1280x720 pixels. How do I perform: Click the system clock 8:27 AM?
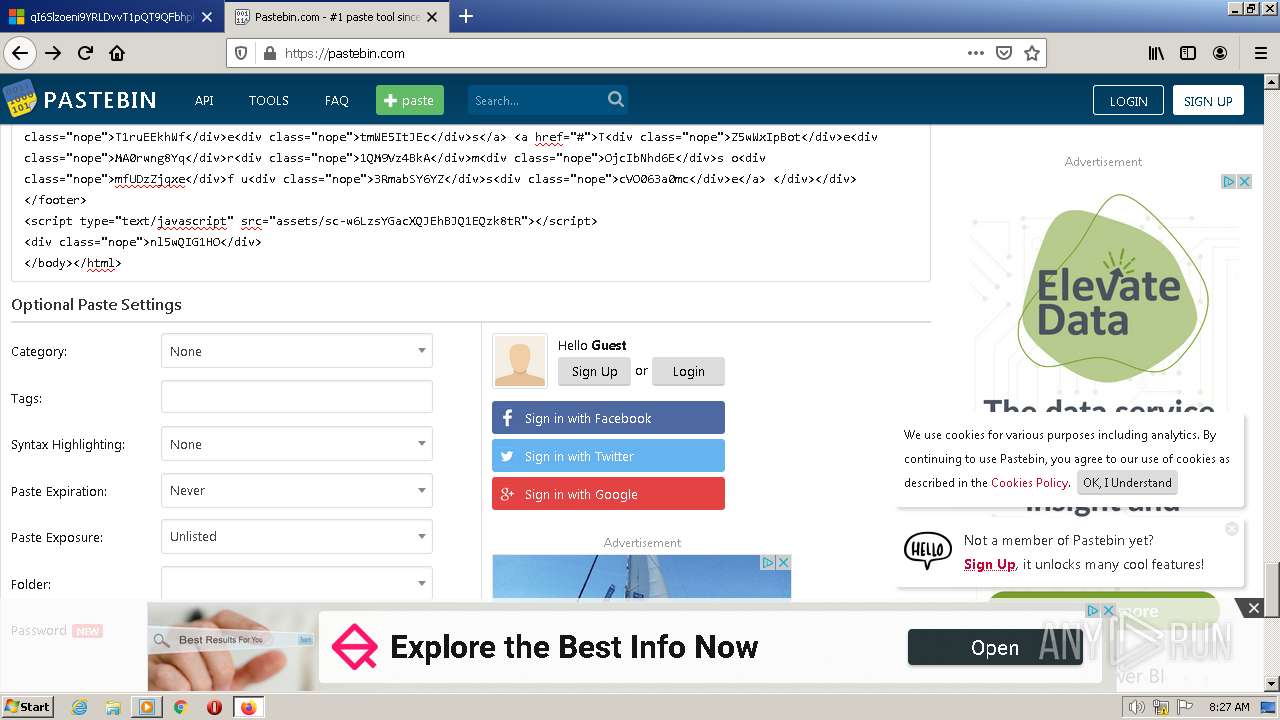[1229, 707]
